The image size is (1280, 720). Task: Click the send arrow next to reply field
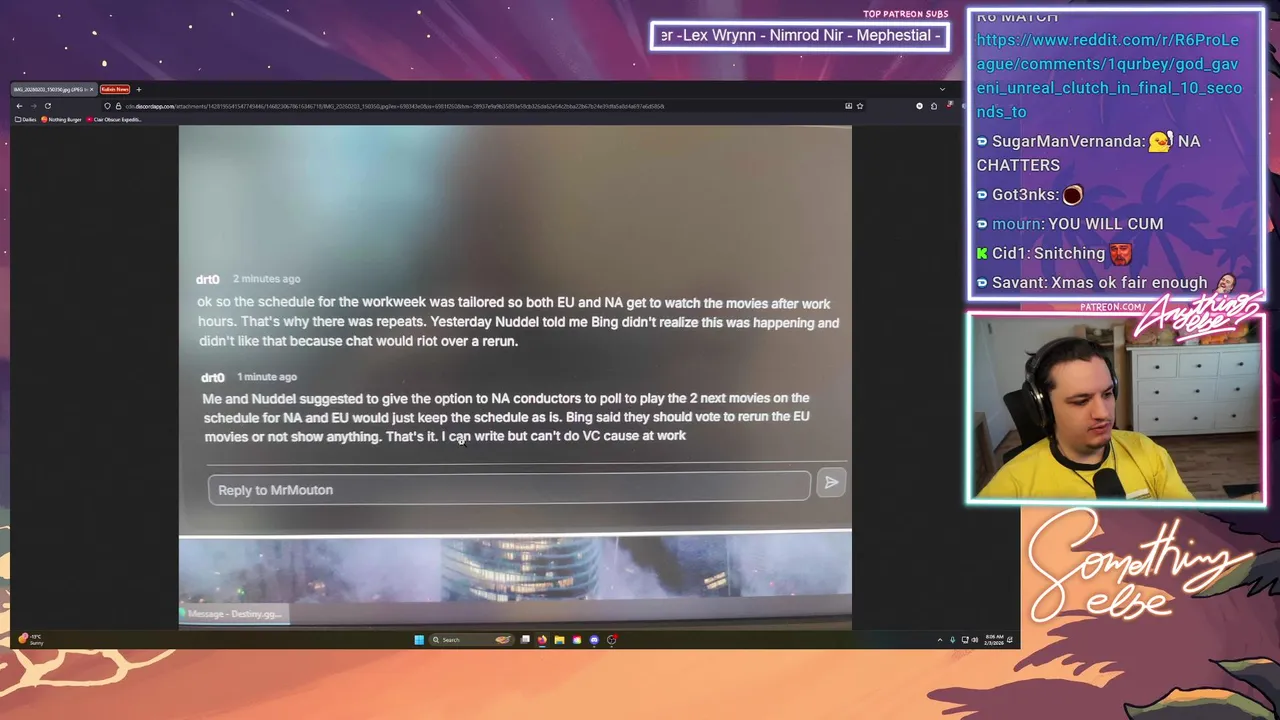point(831,483)
